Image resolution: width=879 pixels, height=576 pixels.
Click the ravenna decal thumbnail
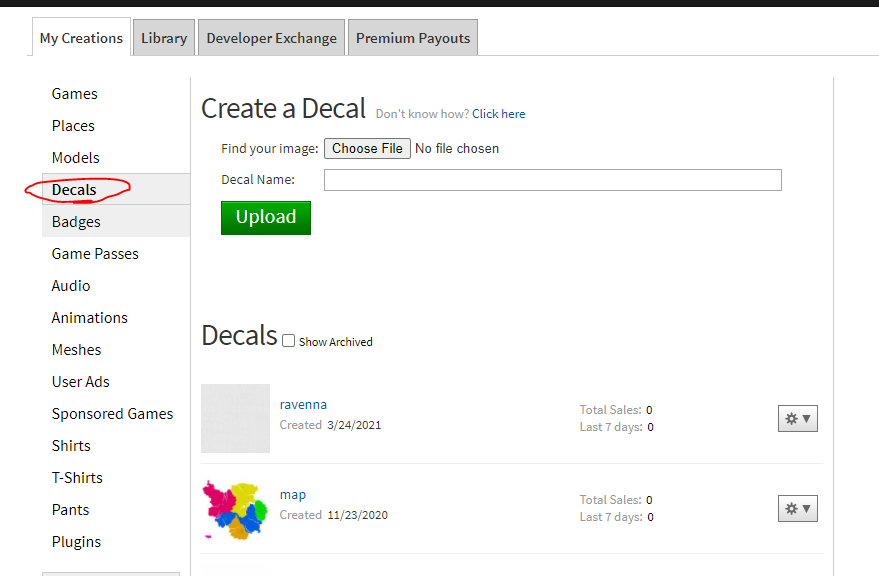235,418
